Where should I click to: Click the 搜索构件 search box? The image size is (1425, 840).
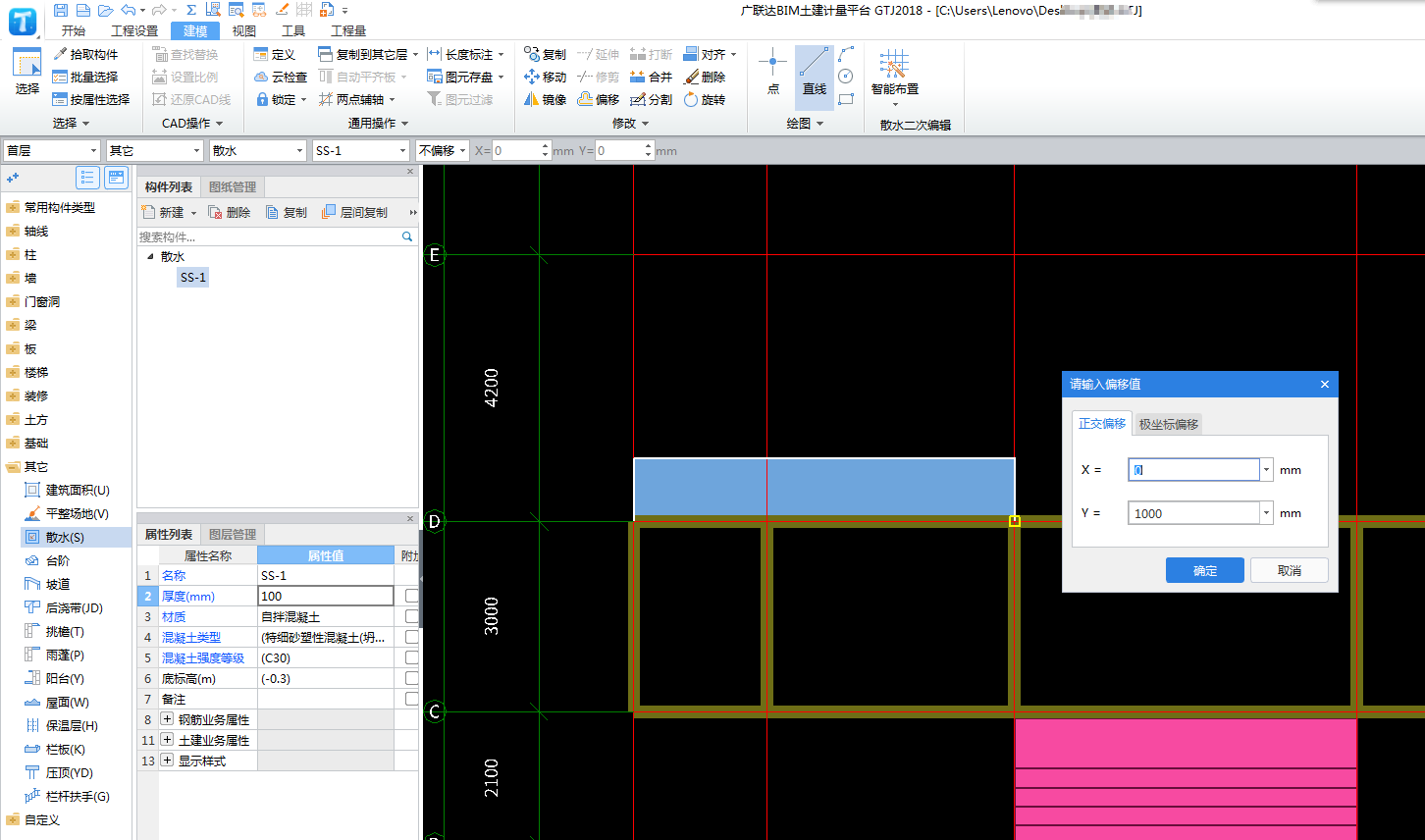pos(270,236)
